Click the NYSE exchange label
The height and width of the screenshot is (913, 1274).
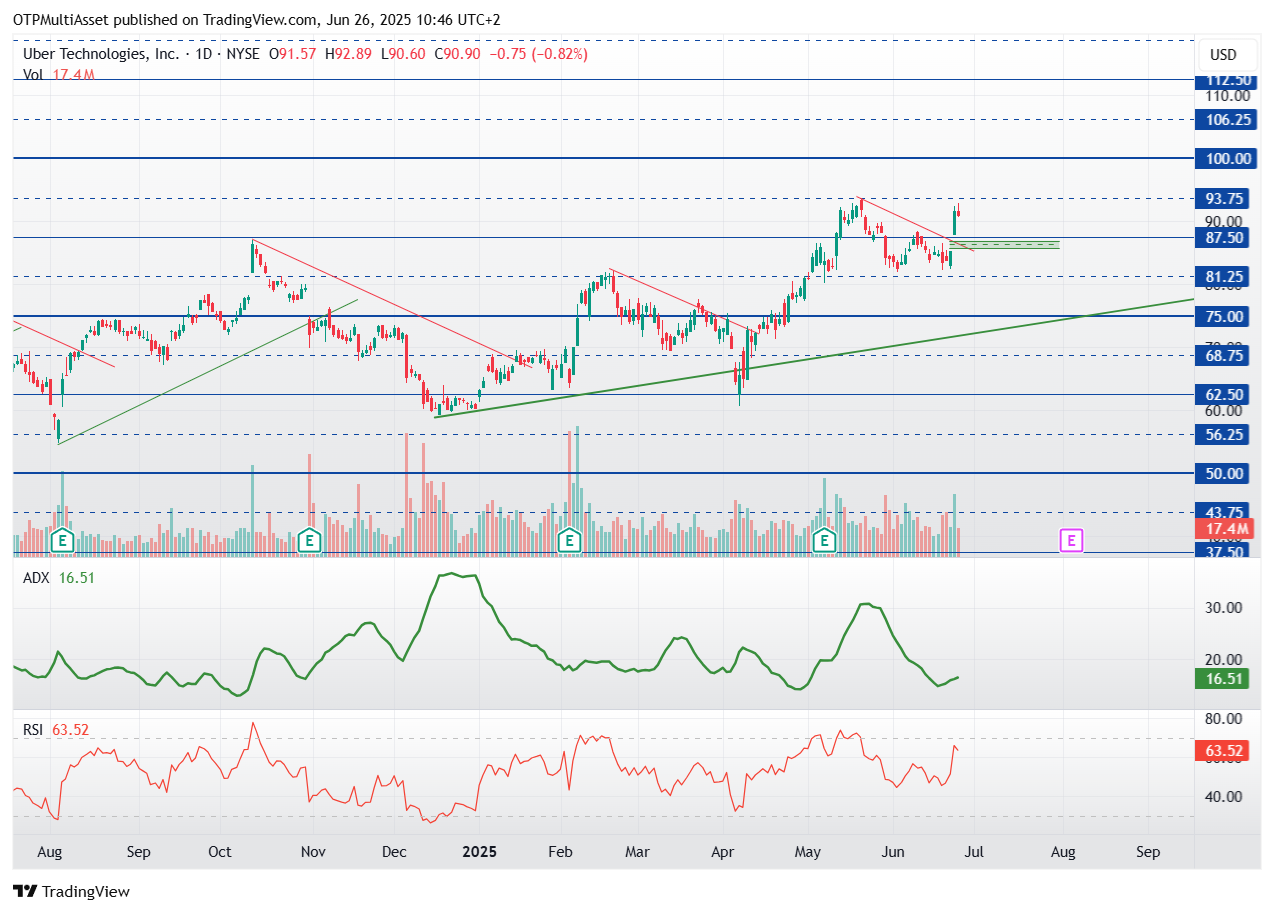click(243, 54)
